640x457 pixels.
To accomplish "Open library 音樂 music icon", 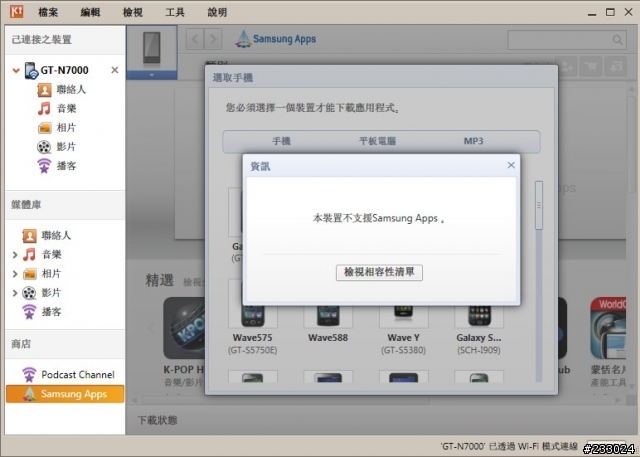I will coord(29,255).
